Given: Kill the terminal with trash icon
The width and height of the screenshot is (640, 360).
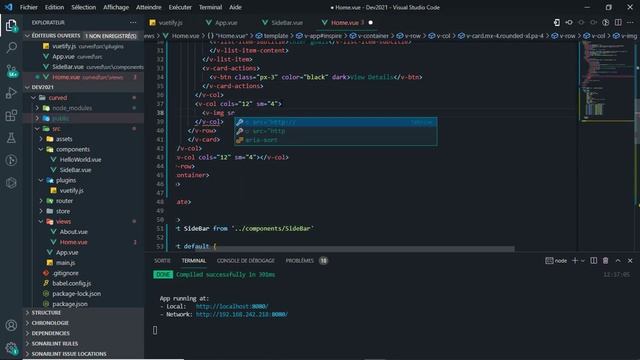Looking at the screenshot, I should click(606, 260).
